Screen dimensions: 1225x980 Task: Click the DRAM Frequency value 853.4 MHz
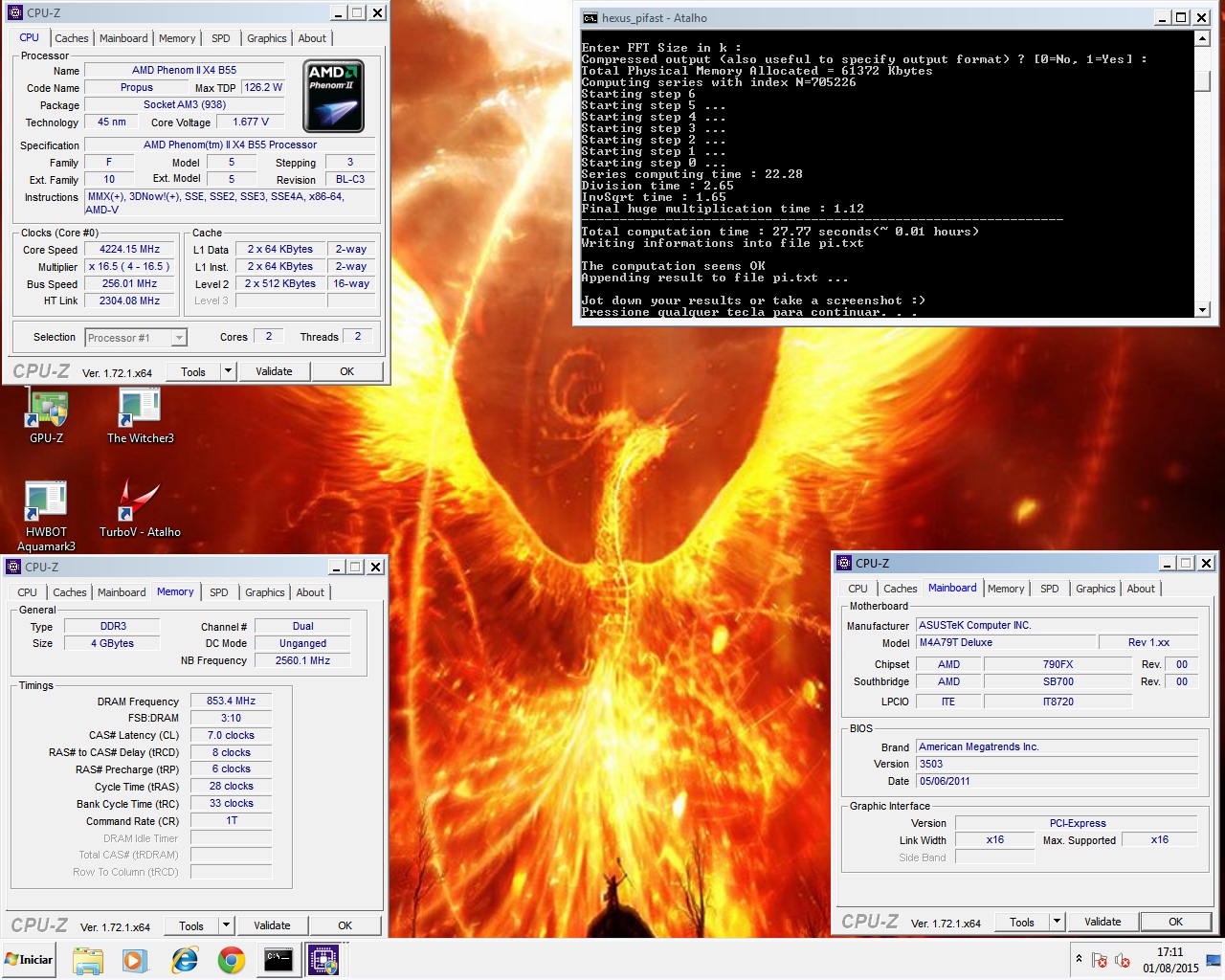231,701
